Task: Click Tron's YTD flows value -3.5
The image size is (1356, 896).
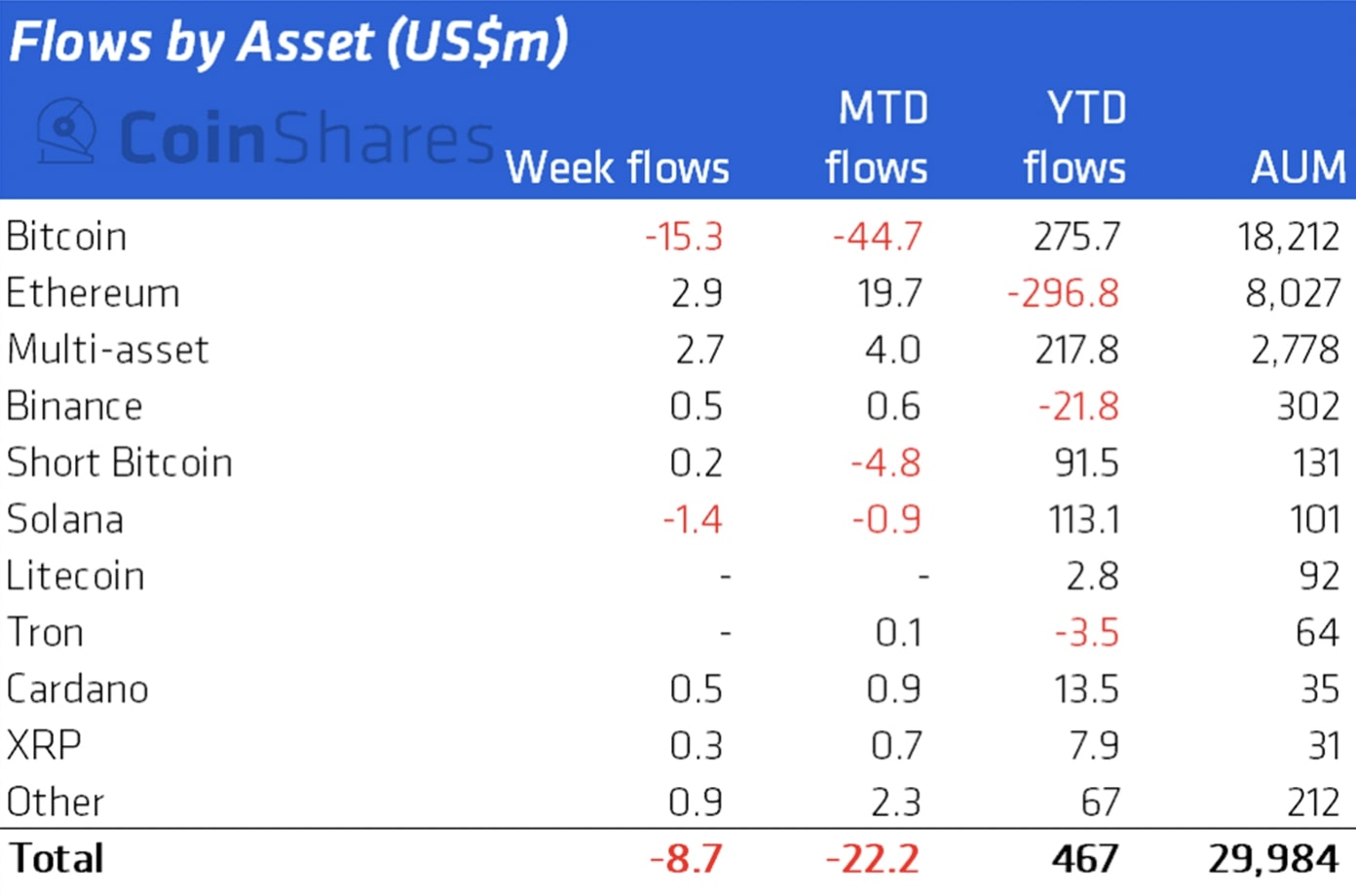Action: (1087, 632)
